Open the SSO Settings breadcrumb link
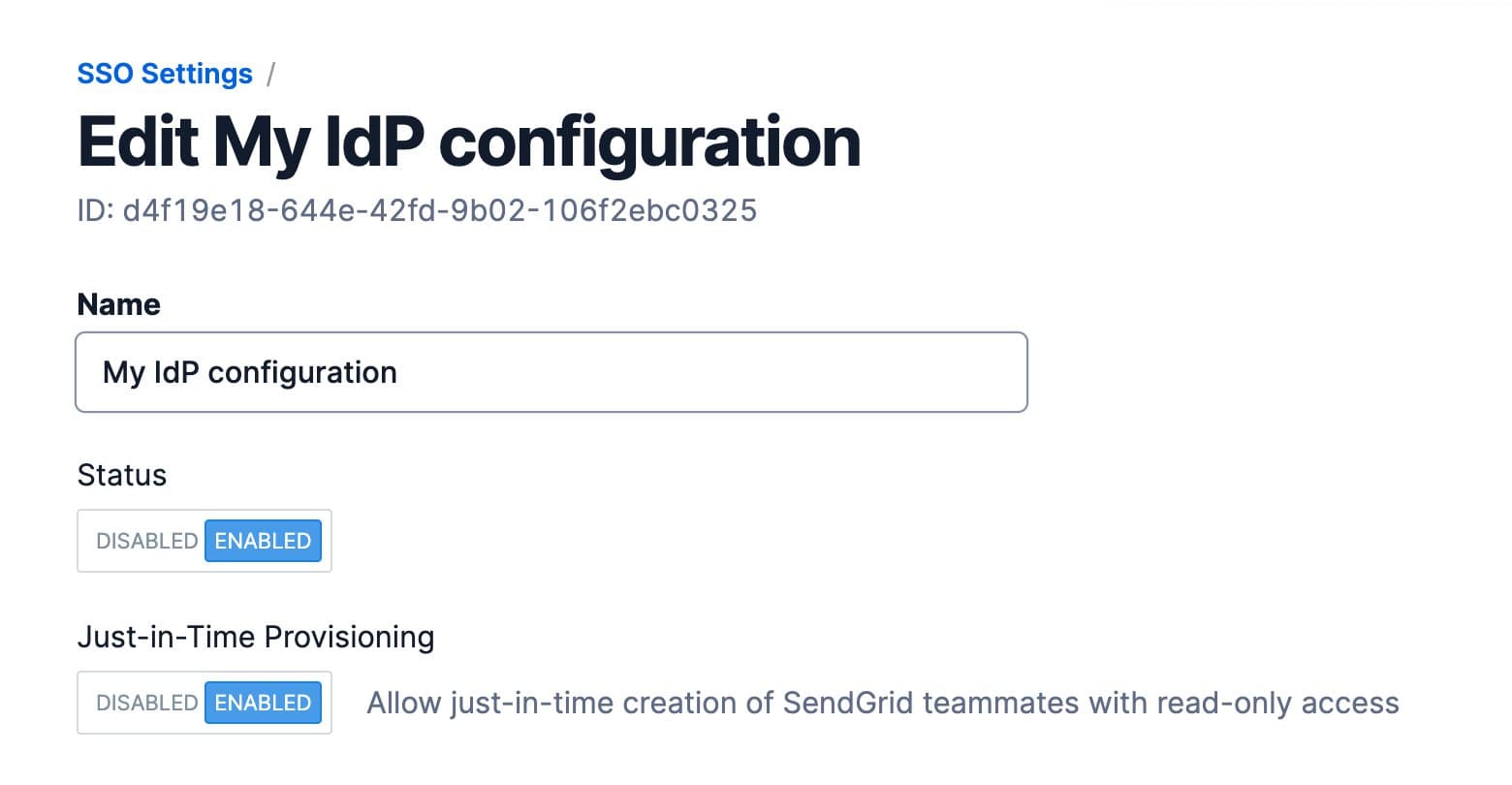Viewport: 1512px width, 785px height. pos(164,73)
